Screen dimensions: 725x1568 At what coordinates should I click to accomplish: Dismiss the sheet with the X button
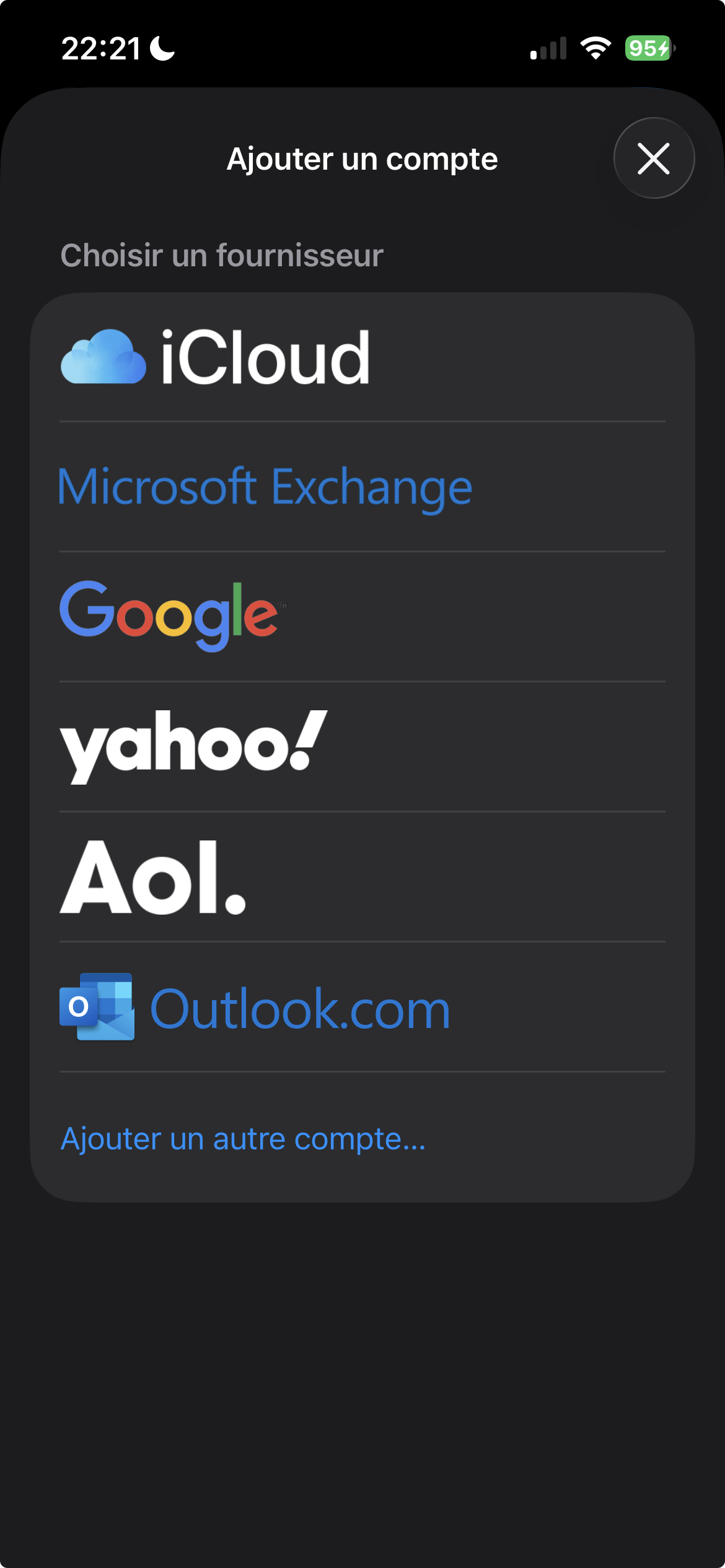coord(654,159)
